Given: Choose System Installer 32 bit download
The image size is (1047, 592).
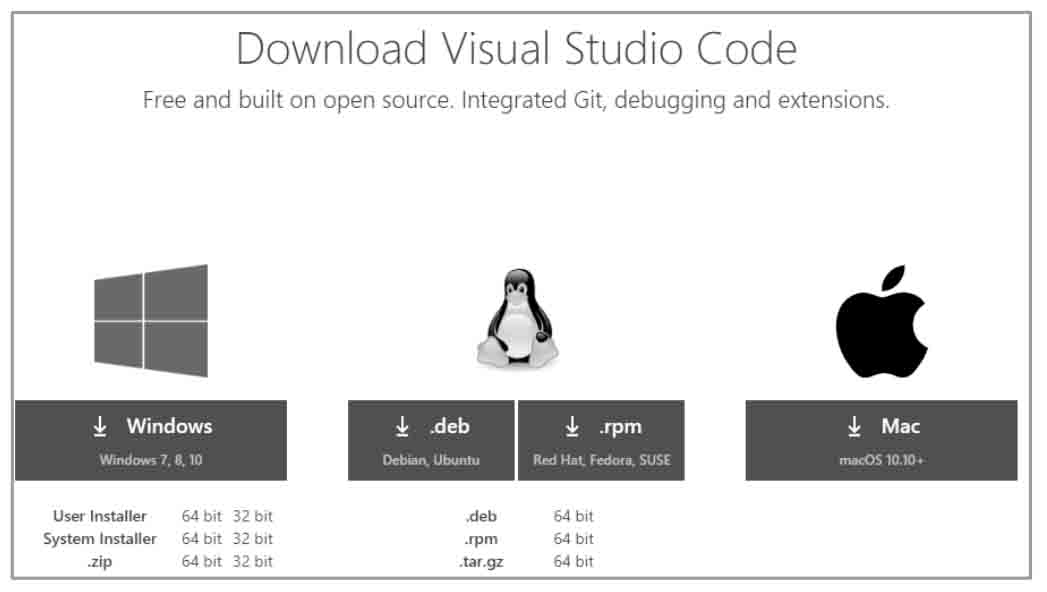Looking at the screenshot, I should [x=252, y=539].
